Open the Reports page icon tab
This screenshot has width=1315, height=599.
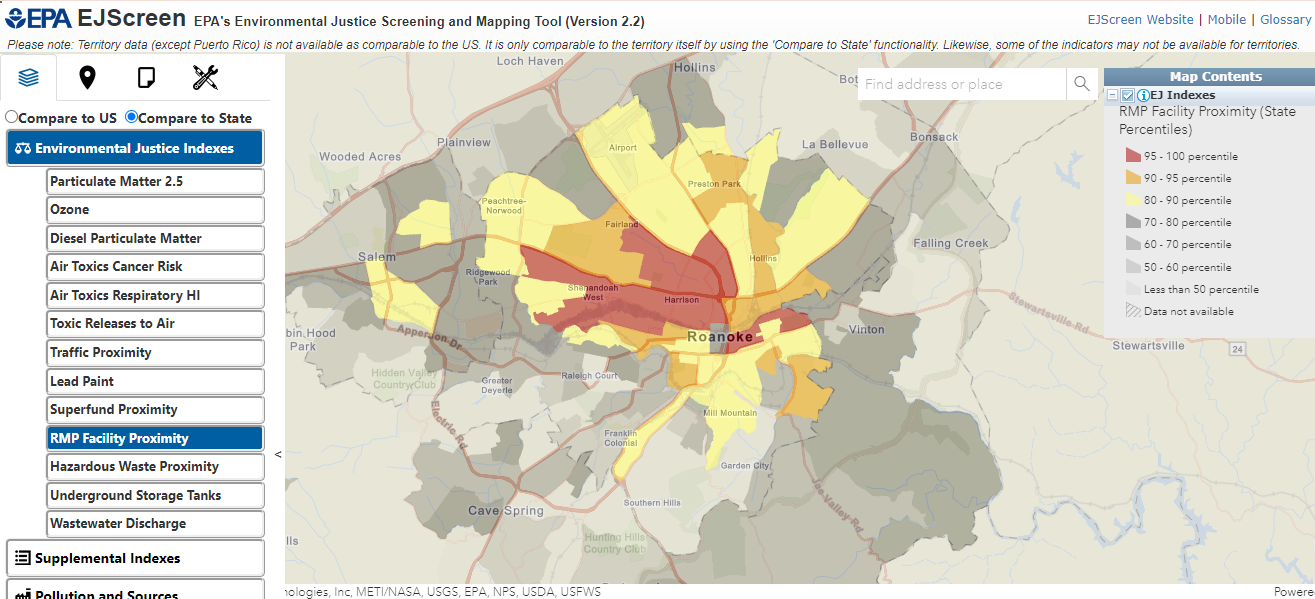(146, 77)
